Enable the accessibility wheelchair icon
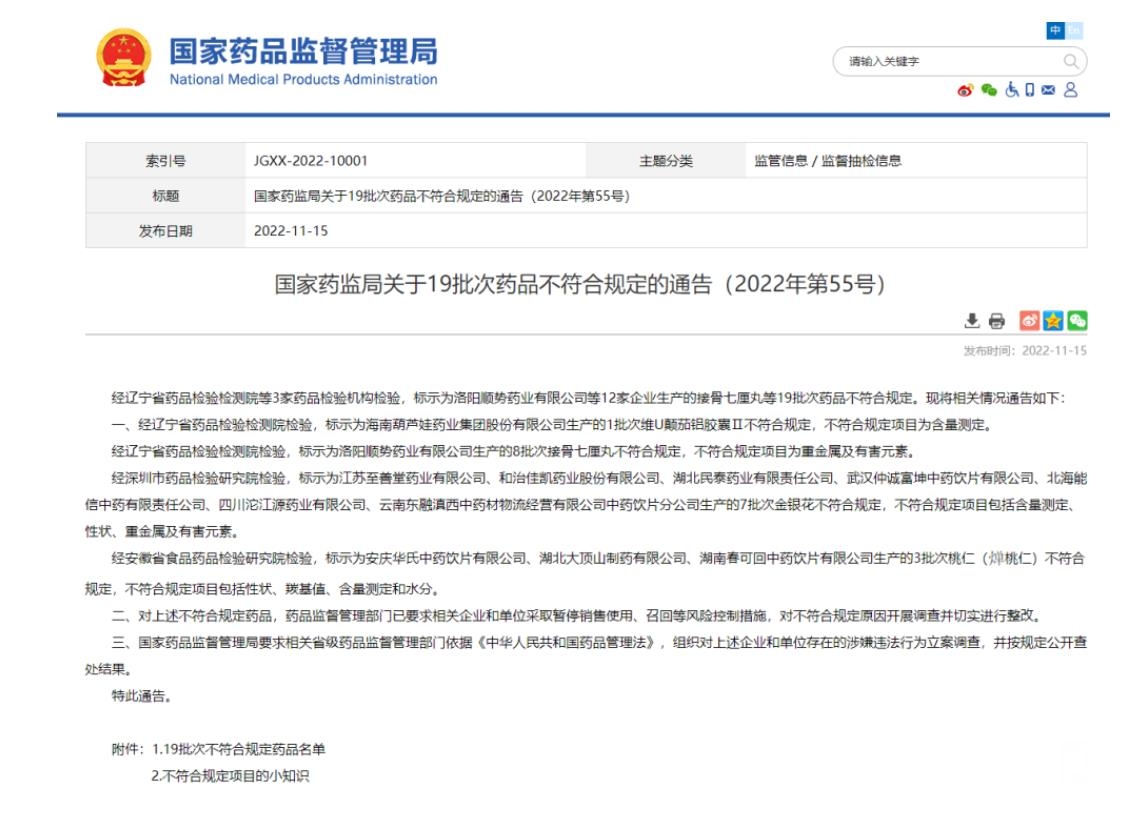Screen dimensions: 1130x813 (1012, 91)
